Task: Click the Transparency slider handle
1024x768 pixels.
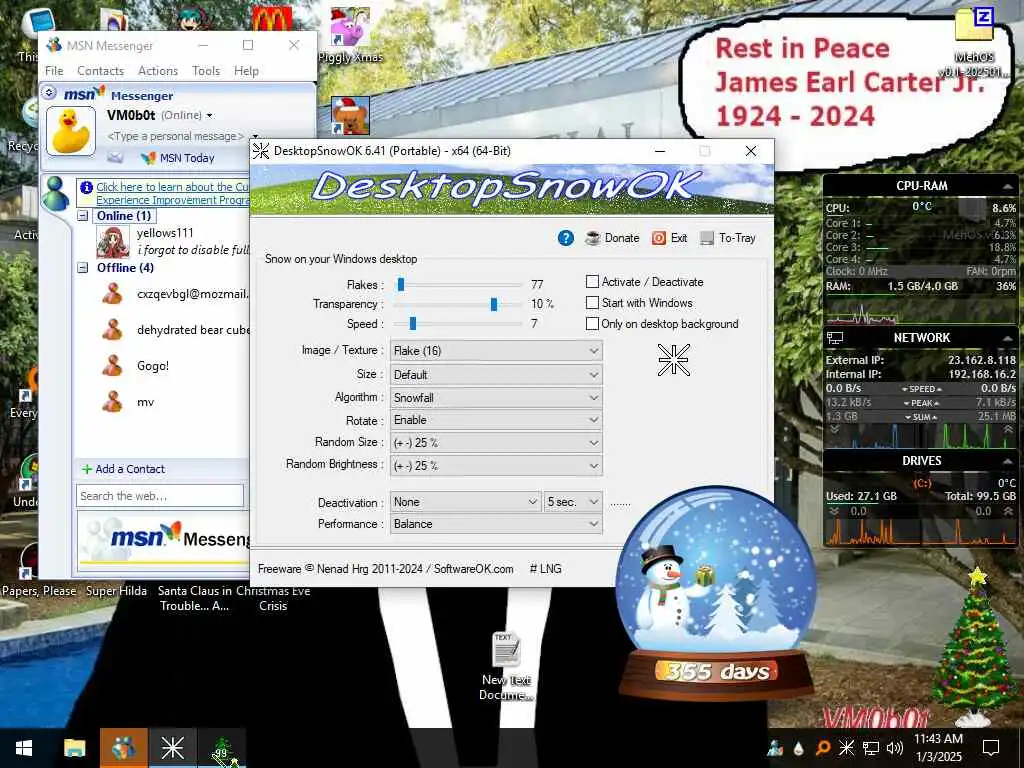Action: point(494,304)
